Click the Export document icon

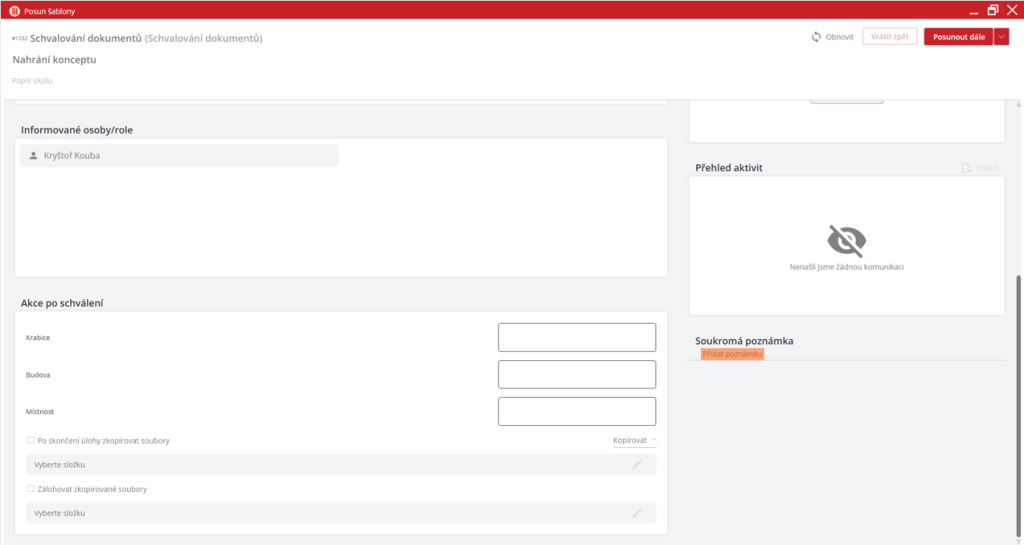coord(966,168)
